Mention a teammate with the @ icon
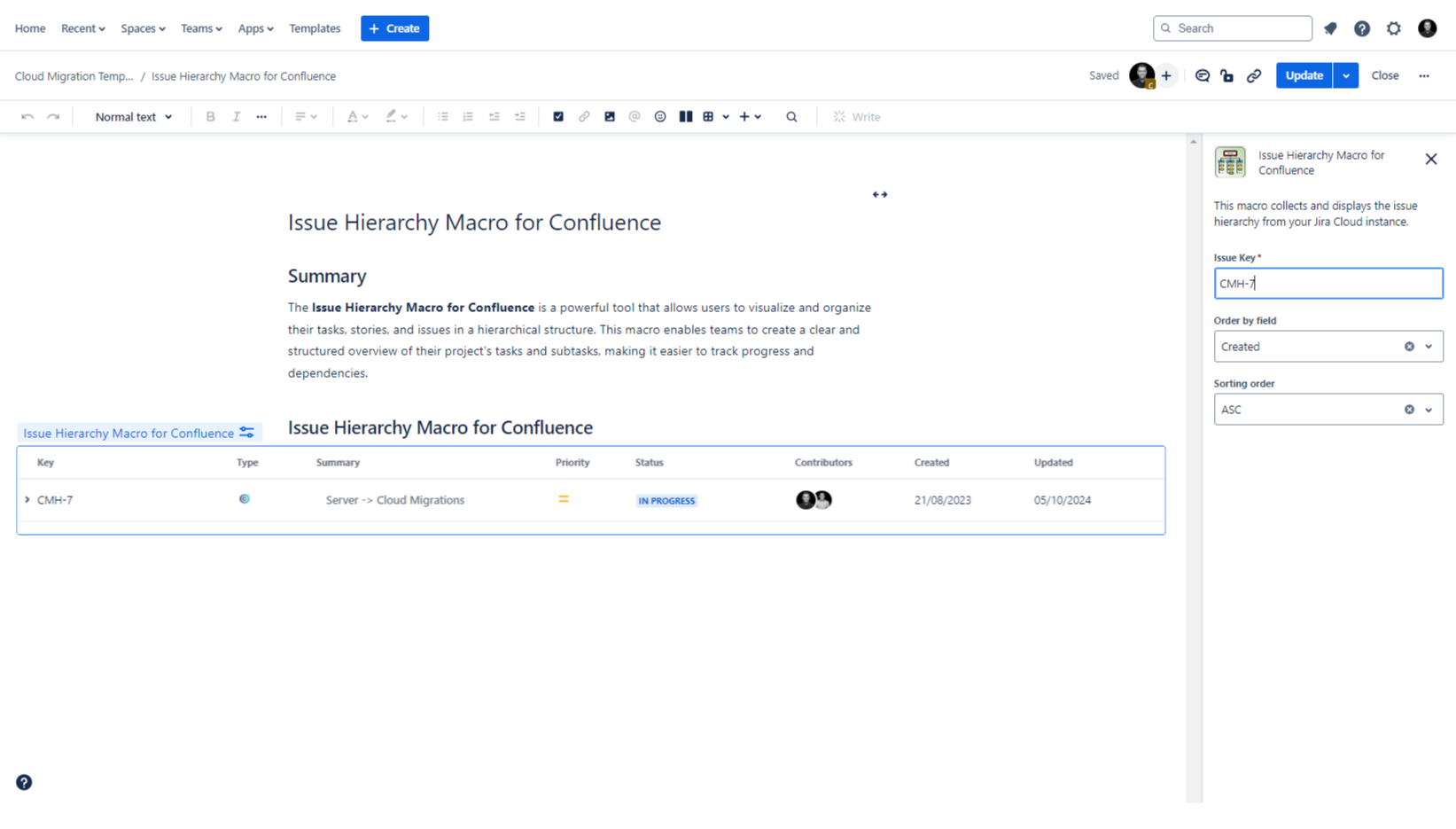The height and width of the screenshot is (829, 1456). coord(635,116)
